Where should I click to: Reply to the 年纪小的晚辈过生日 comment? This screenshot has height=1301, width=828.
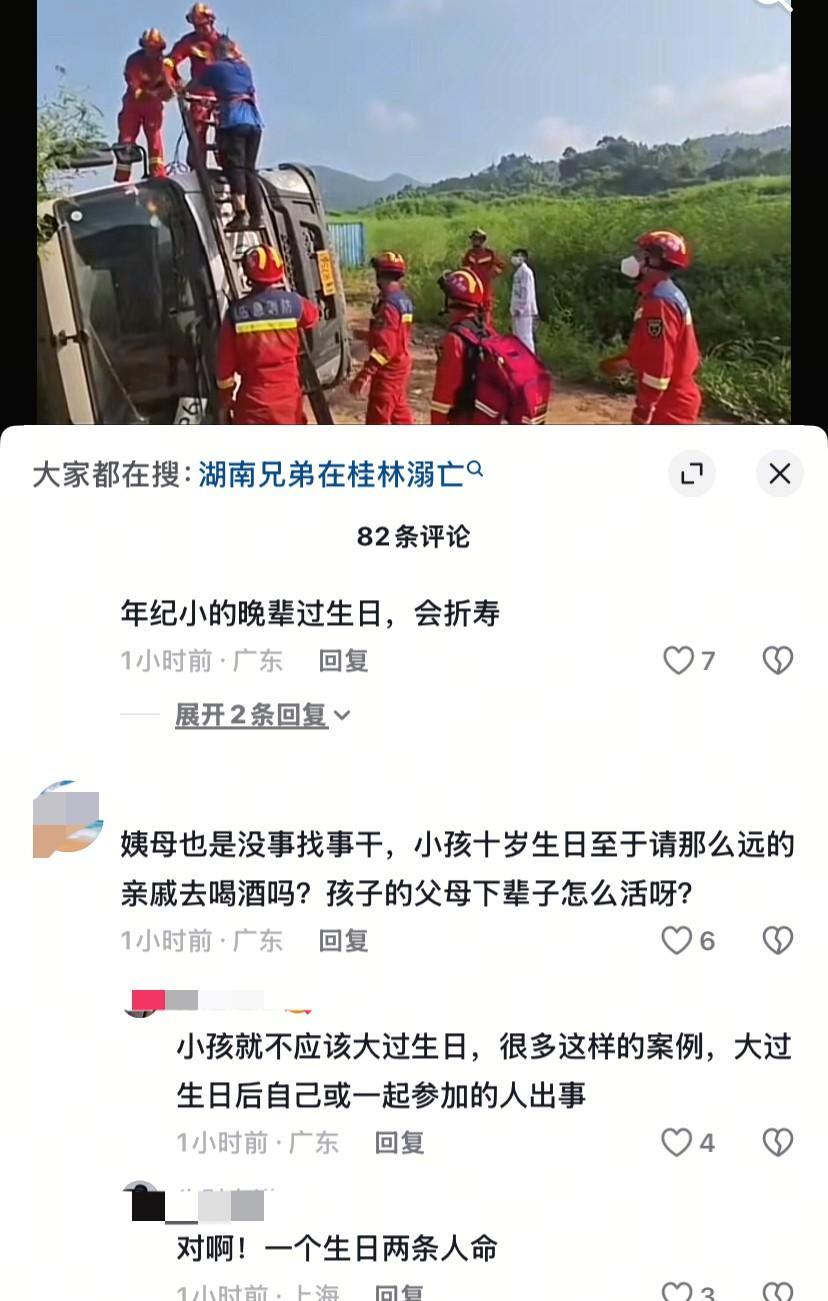(x=343, y=660)
